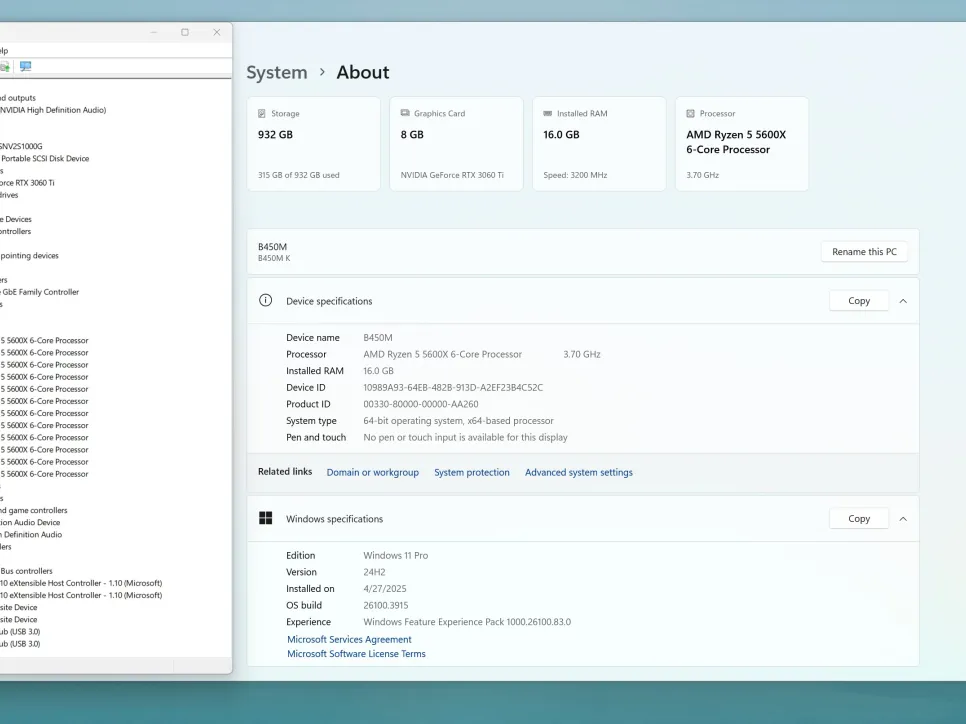
Task: Click the OS build value "26100.3915"
Action: (386, 605)
